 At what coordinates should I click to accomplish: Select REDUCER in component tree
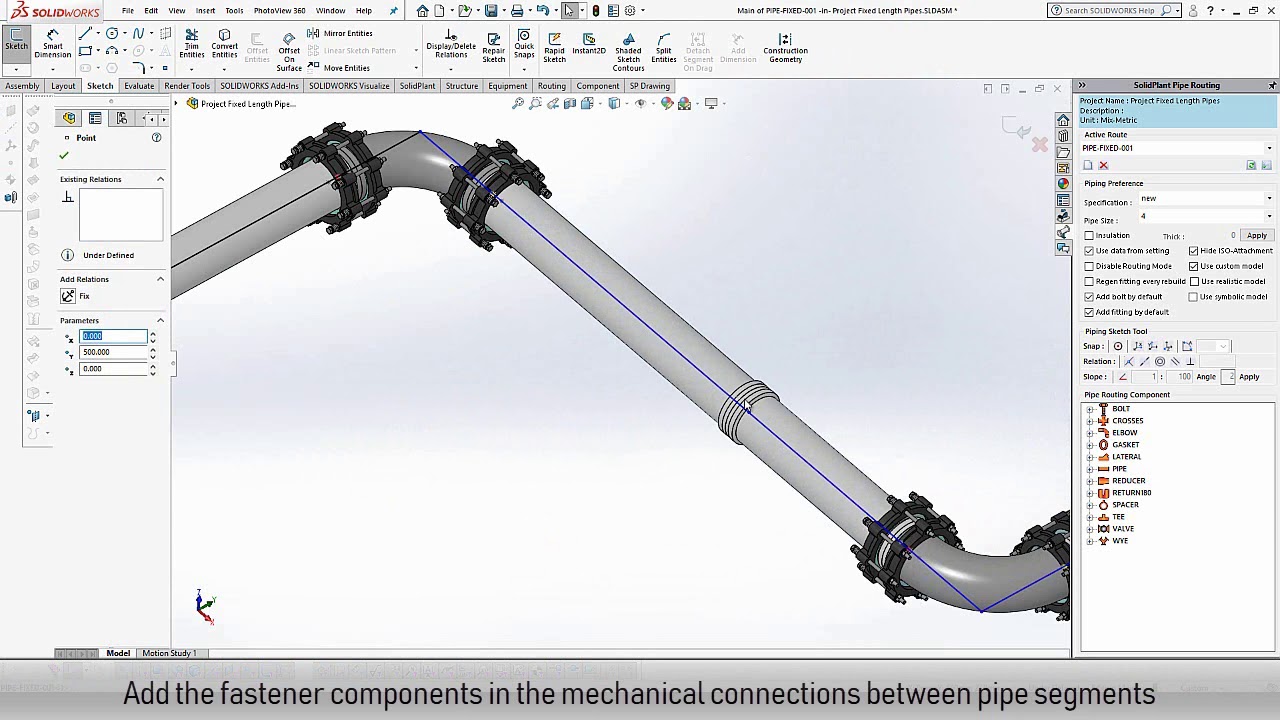pyautogui.click(x=1128, y=481)
